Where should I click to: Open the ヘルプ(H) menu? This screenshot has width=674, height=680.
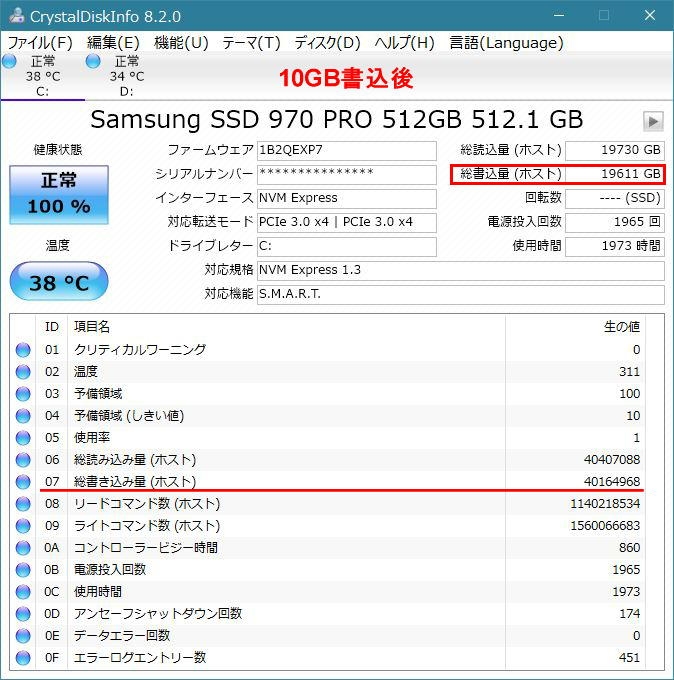coord(405,43)
